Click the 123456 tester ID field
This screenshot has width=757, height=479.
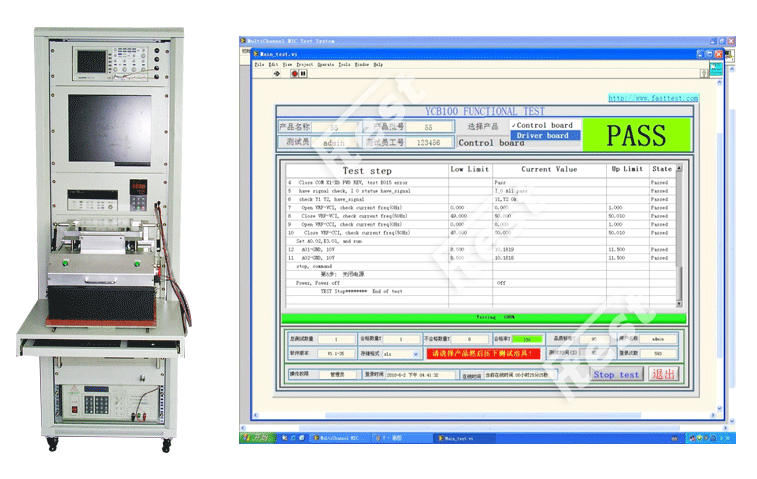click(429, 143)
